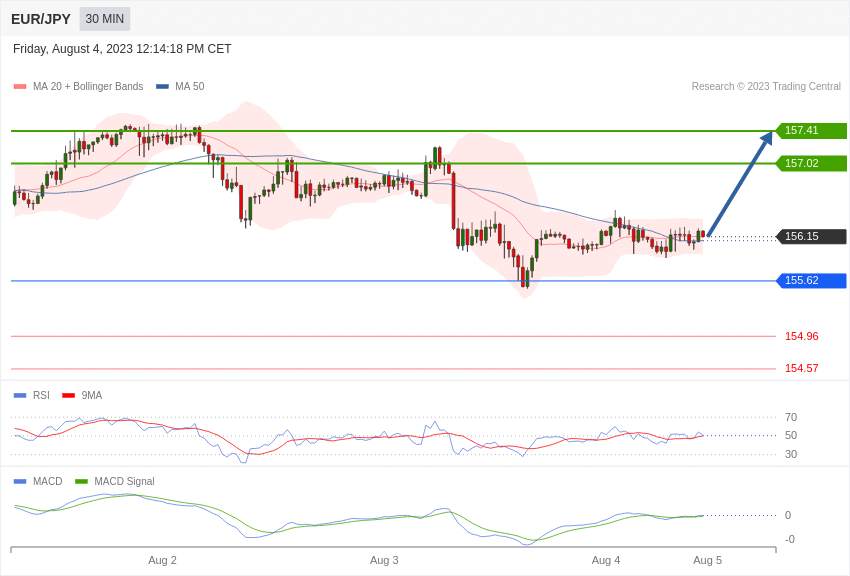Click the 'MACD' legend label
850x576 pixels.
point(47,482)
